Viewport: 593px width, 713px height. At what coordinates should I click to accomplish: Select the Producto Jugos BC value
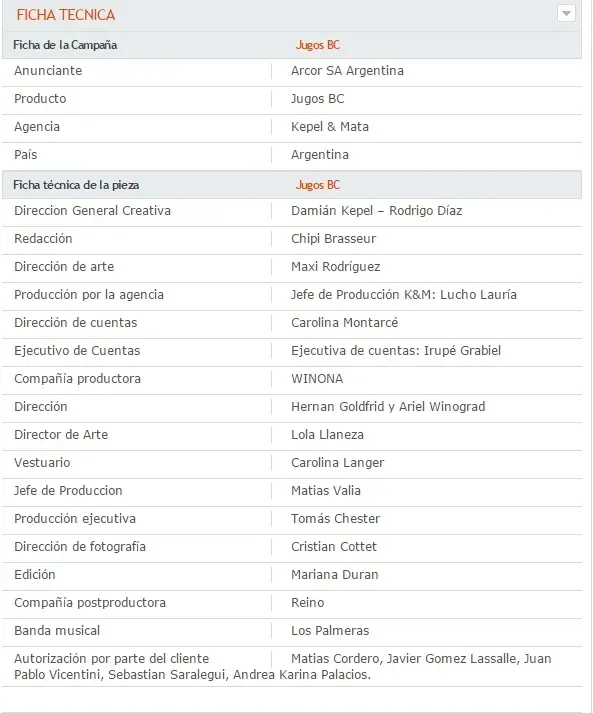coord(317,99)
